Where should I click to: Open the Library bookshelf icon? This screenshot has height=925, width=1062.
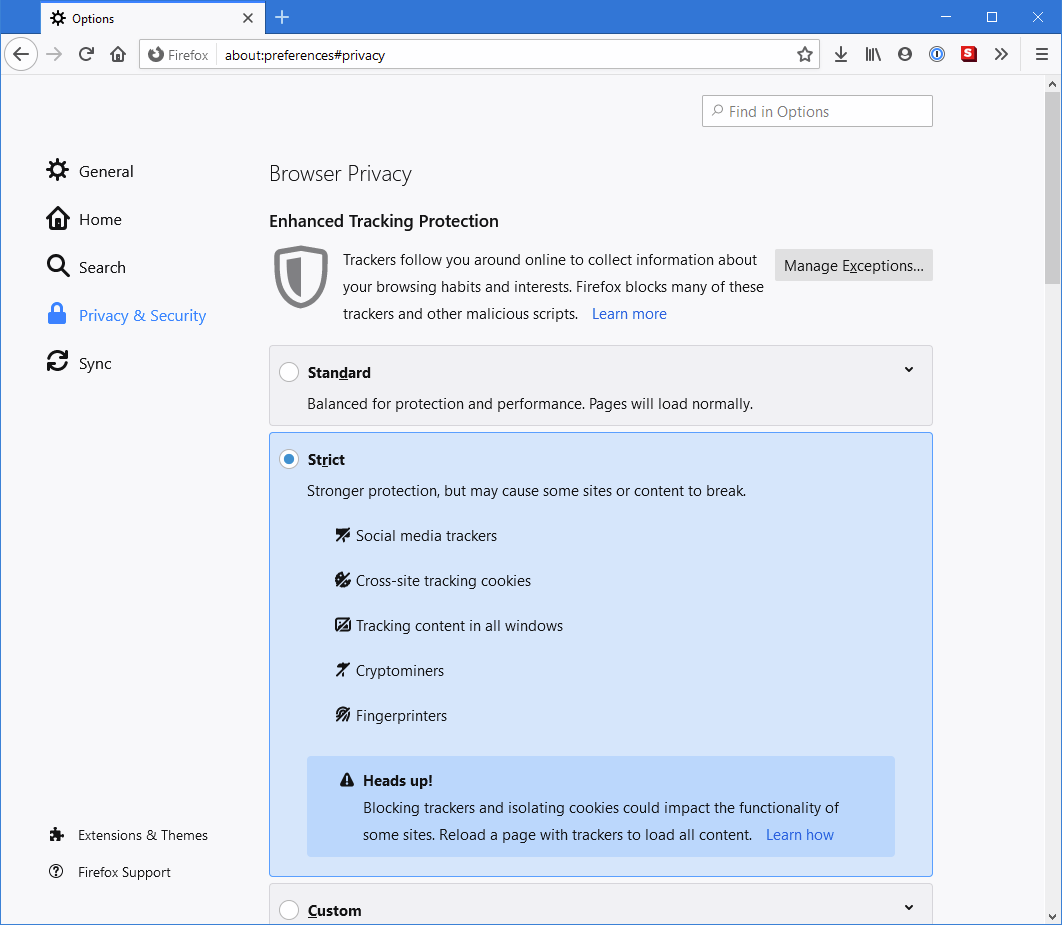click(x=873, y=55)
